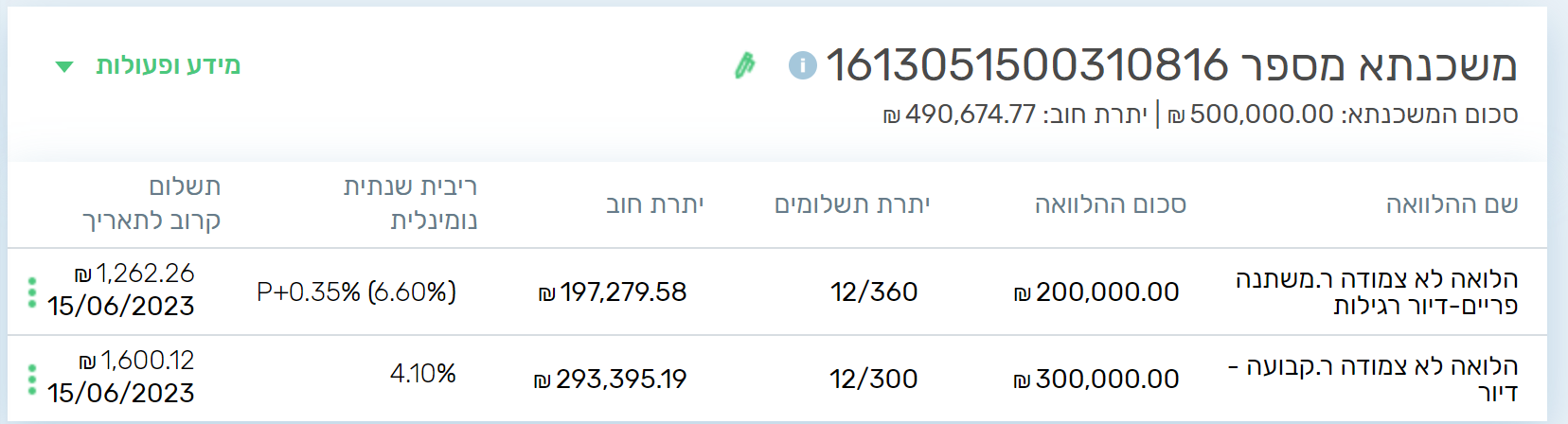This screenshot has height=424, width=1568.
Task: Open three-dot menu for the 4.10% loan
Action: point(32,379)
